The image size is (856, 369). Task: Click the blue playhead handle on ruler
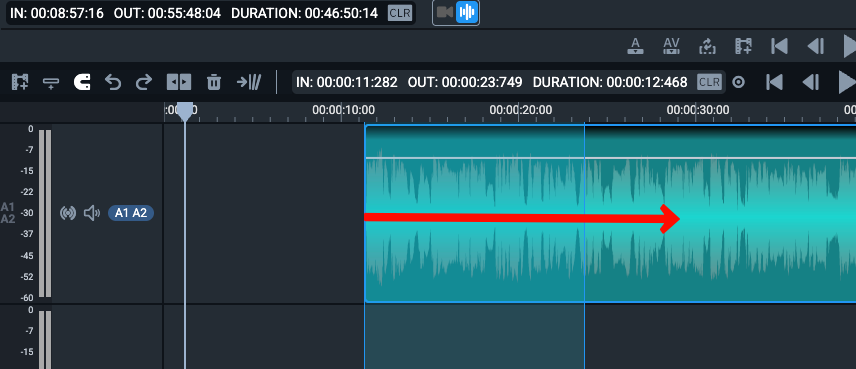(185, 112)
